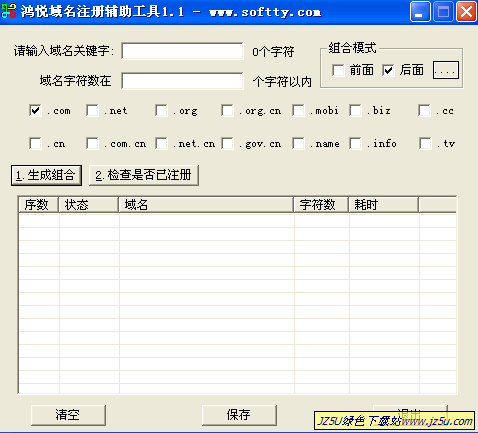The height and width of the screenshot is (433, 478).
Task: Sort by the 耗时 column header
Action: point(384,204)
